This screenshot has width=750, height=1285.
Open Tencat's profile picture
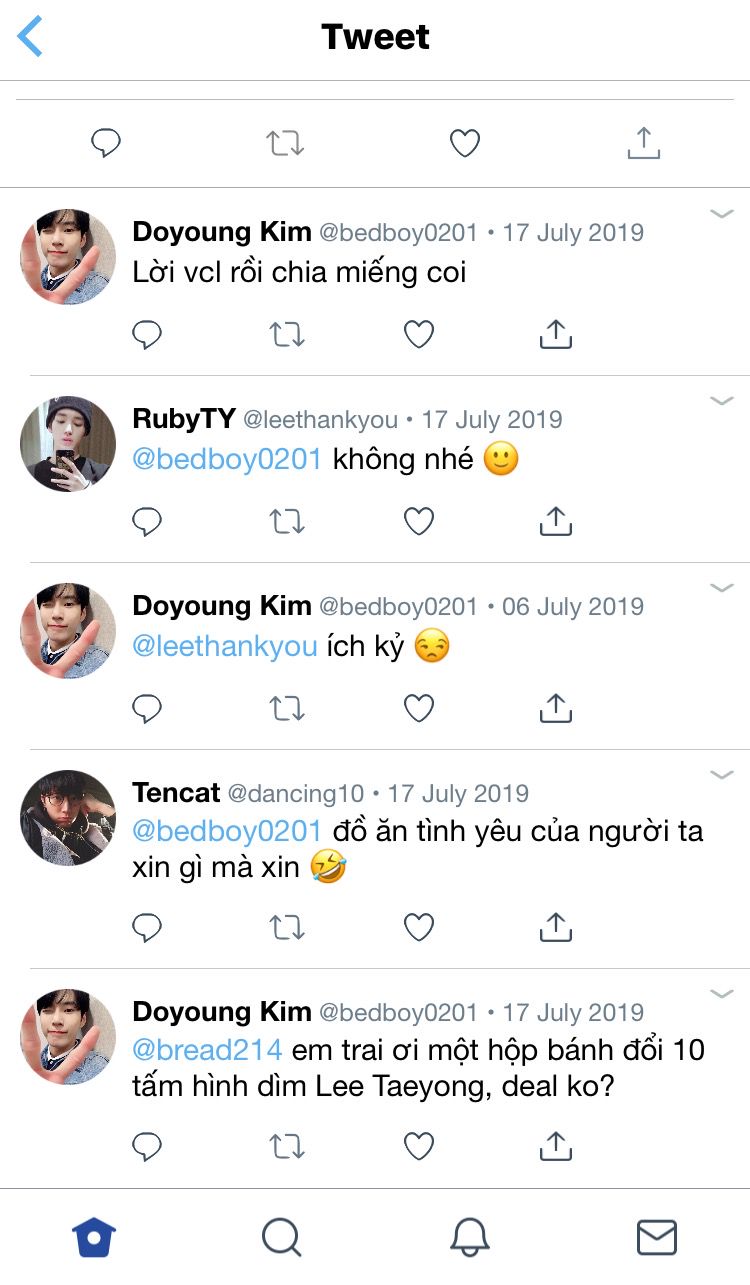[x=68, y=817]
